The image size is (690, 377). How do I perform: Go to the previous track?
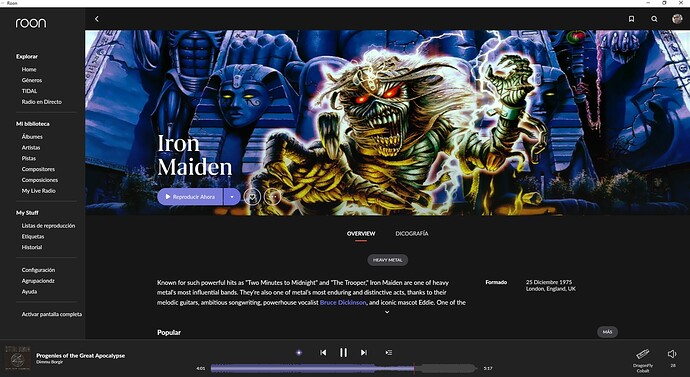pyautogui.click(x=323, y=352)
